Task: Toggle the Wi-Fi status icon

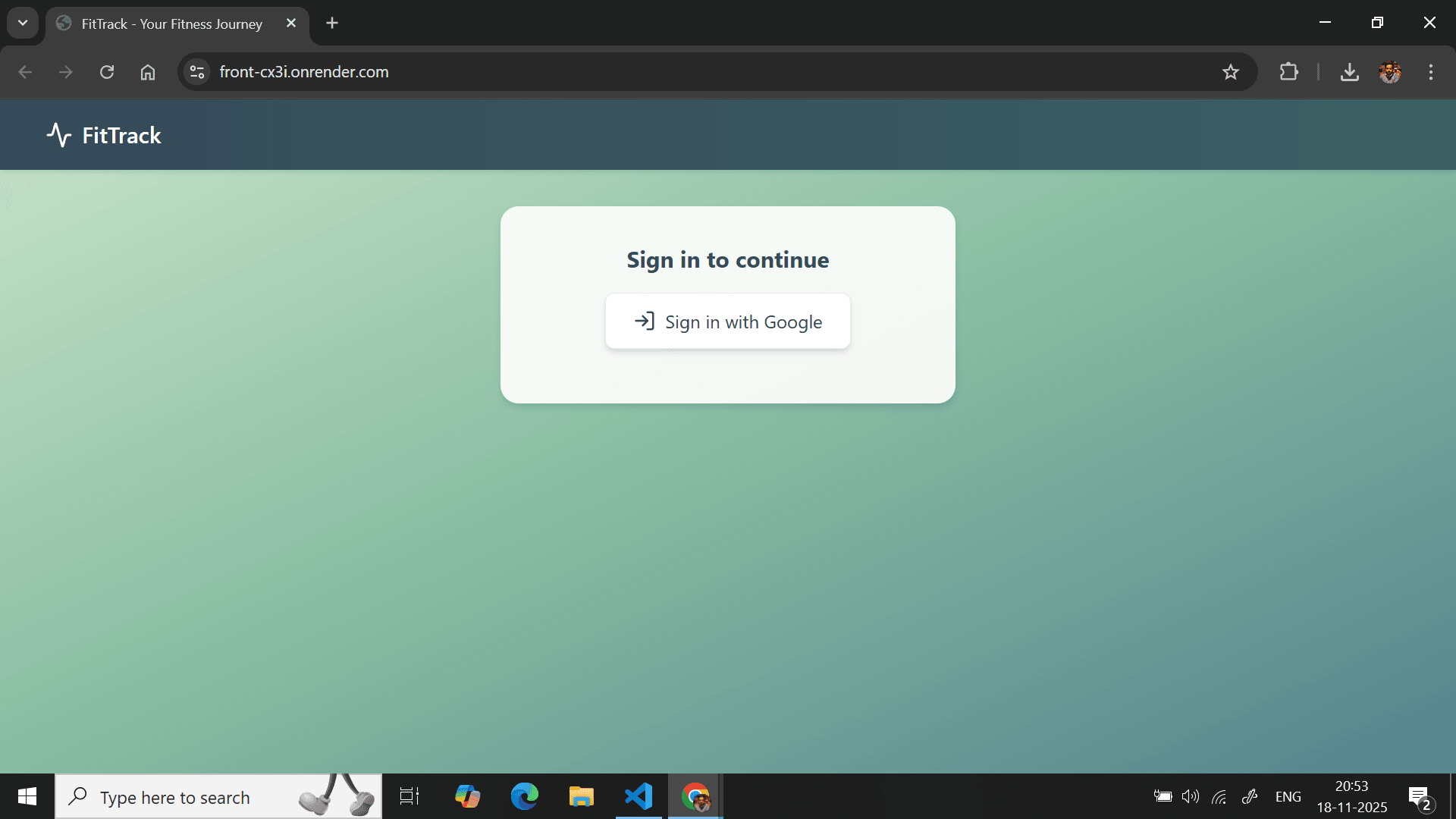Action: tap(1220, 796)
